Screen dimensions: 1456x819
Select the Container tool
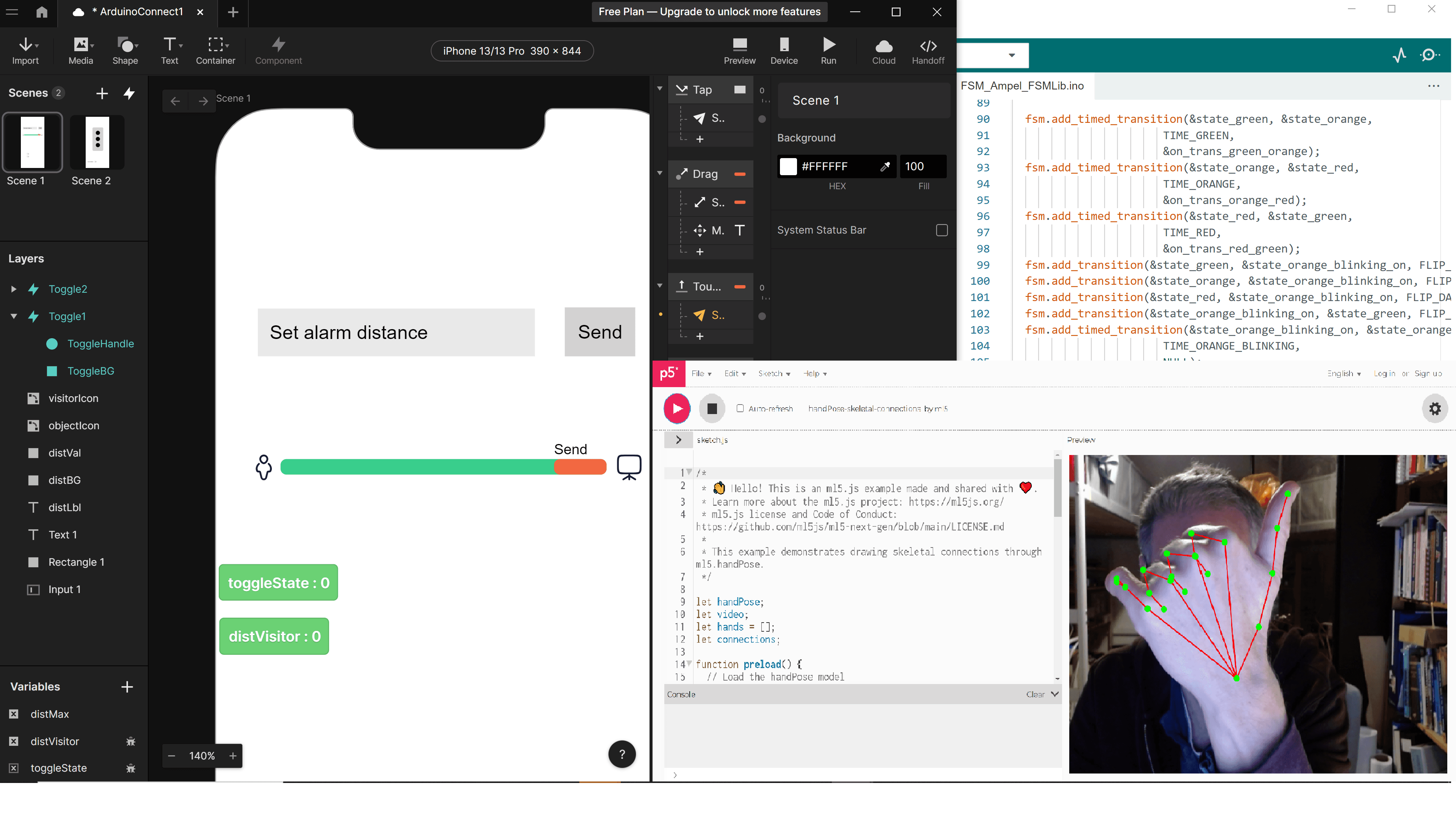[215, 51]
